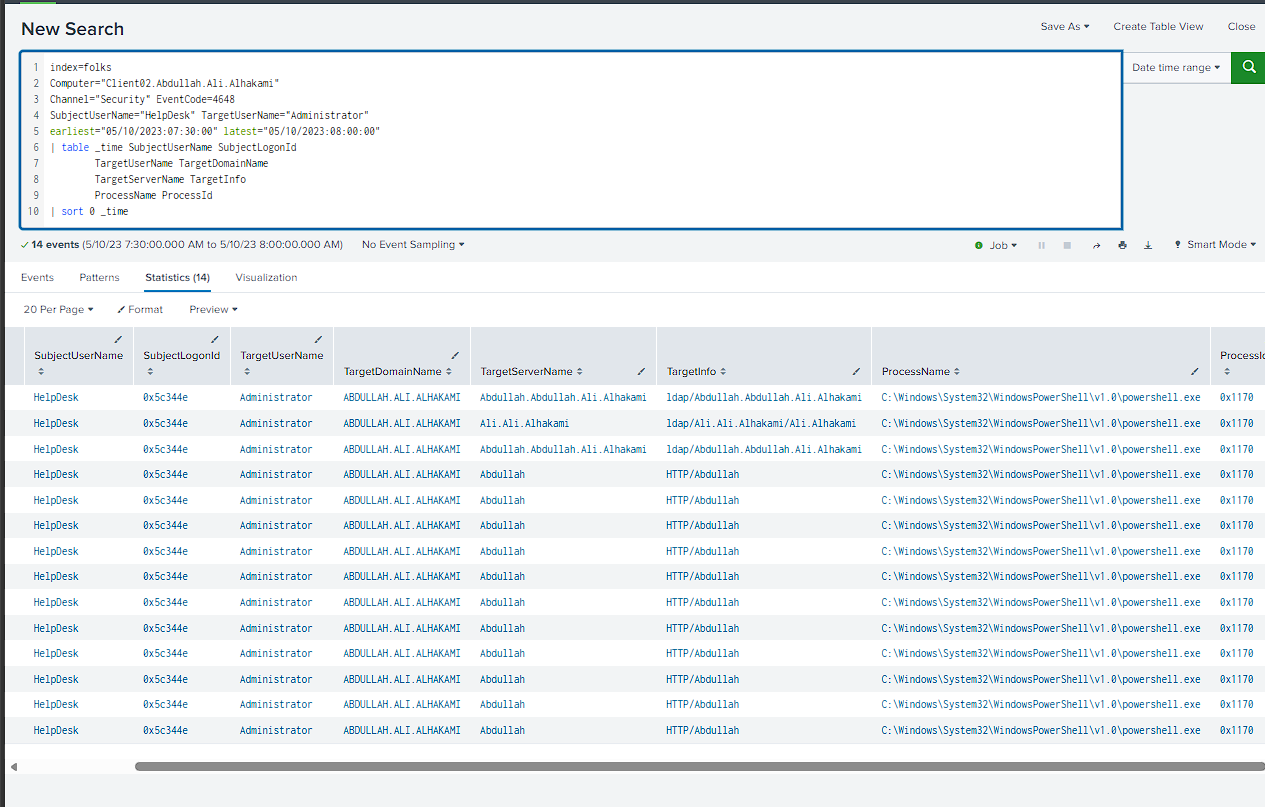
Task: Click the Create Table View button
Action: [1158, 27]
